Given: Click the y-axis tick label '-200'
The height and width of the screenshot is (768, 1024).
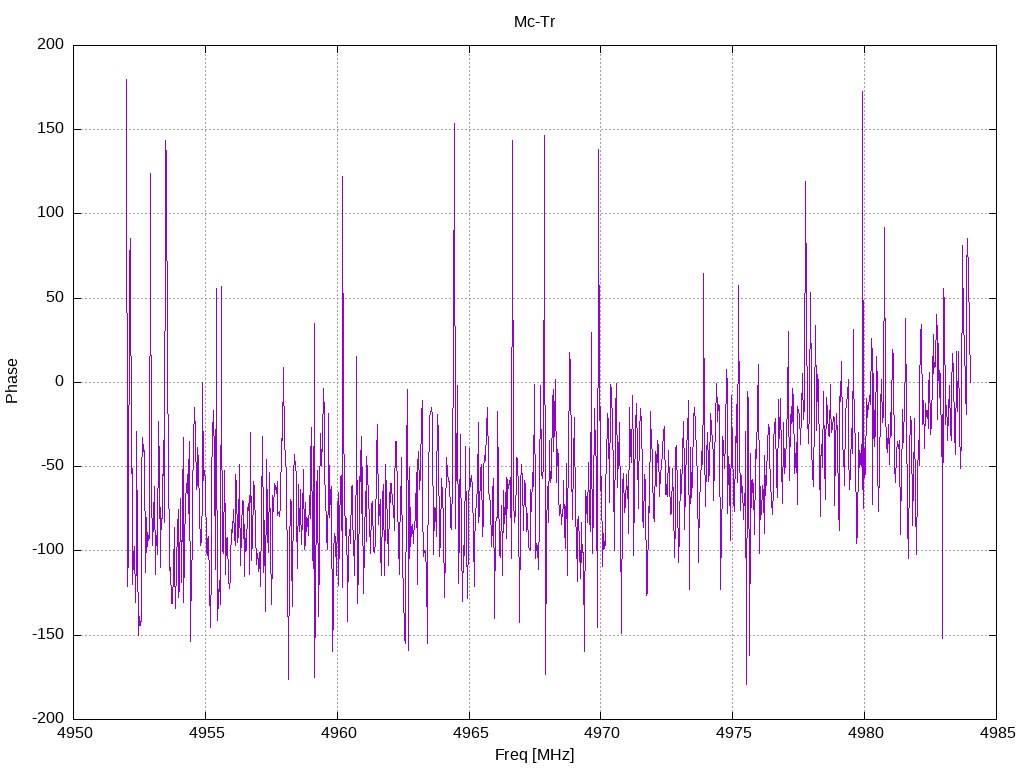Looking at the screenshot, I should 48,718.
